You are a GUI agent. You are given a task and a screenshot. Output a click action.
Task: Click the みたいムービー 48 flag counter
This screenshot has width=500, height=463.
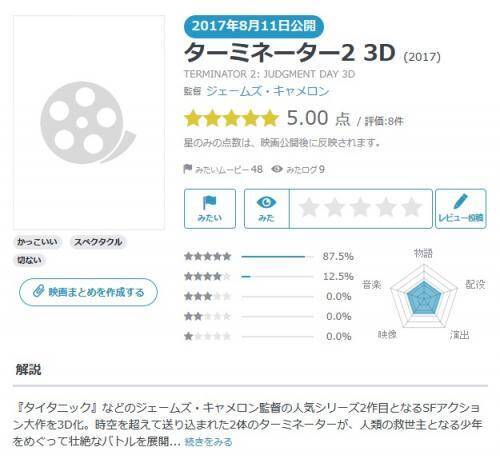tap(223, 169)
